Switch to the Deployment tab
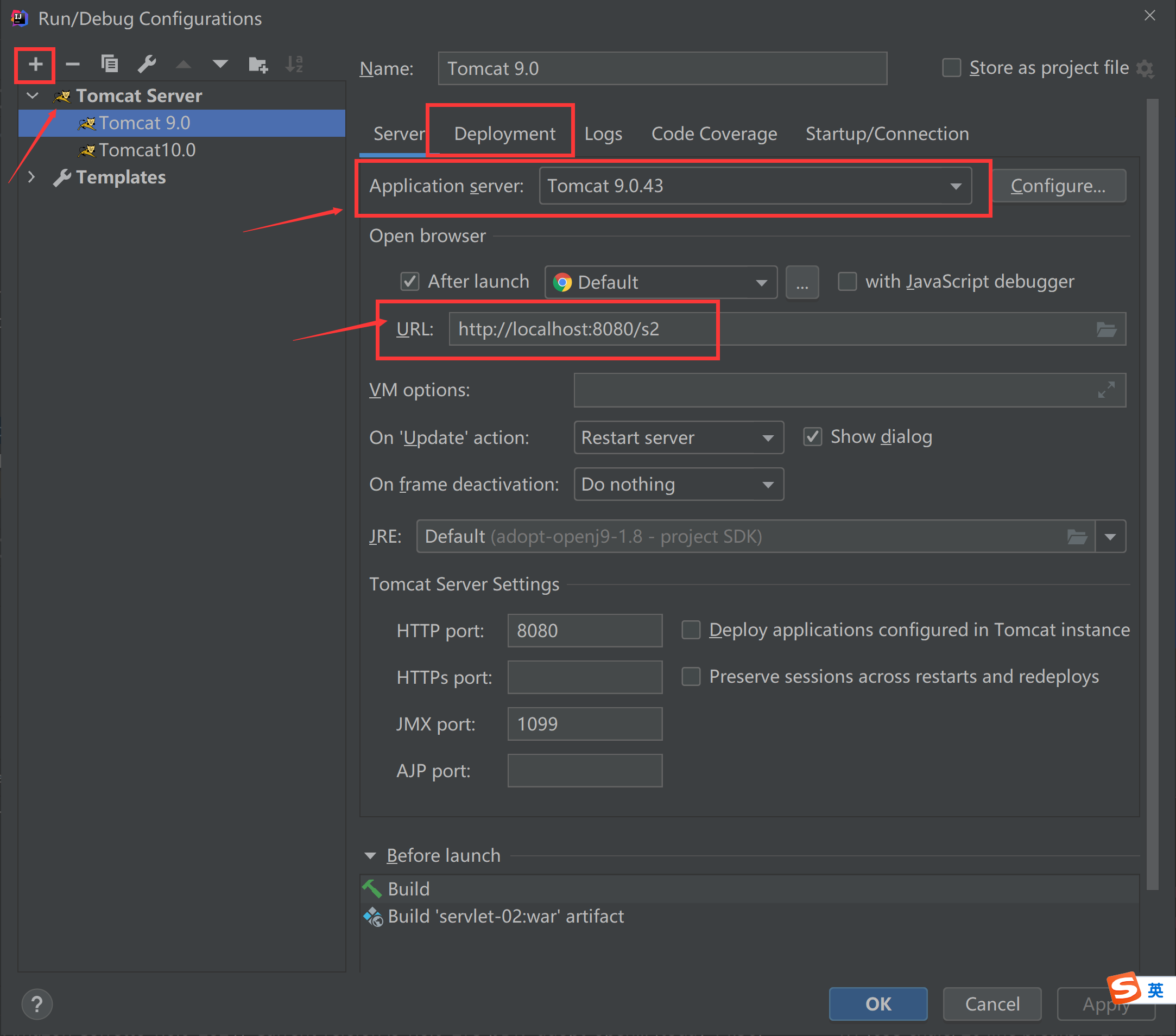The height and width of the screenshot is (1036, 1176). tap(504, 134)
